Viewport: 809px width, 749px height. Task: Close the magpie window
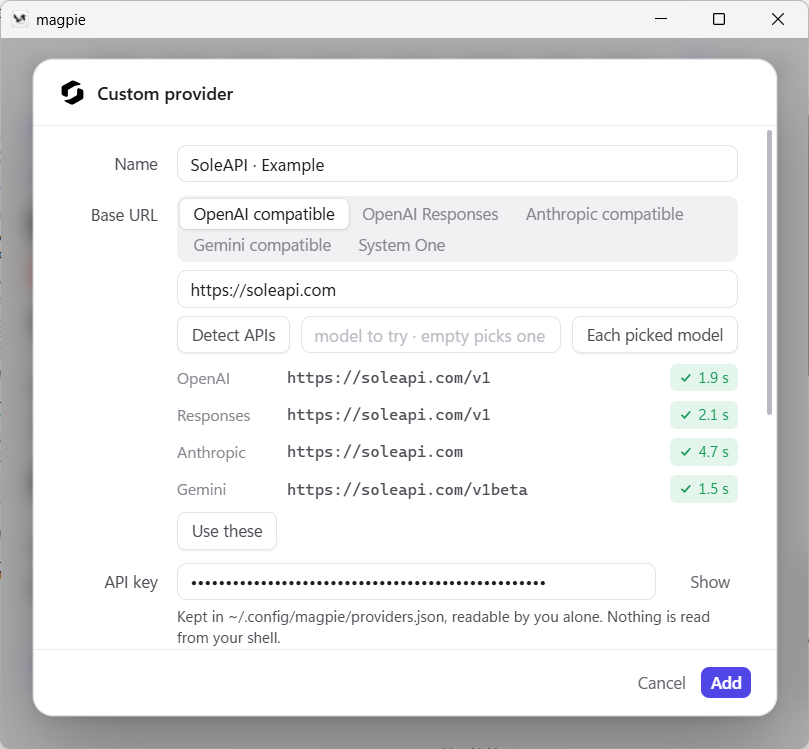point(778,19)
